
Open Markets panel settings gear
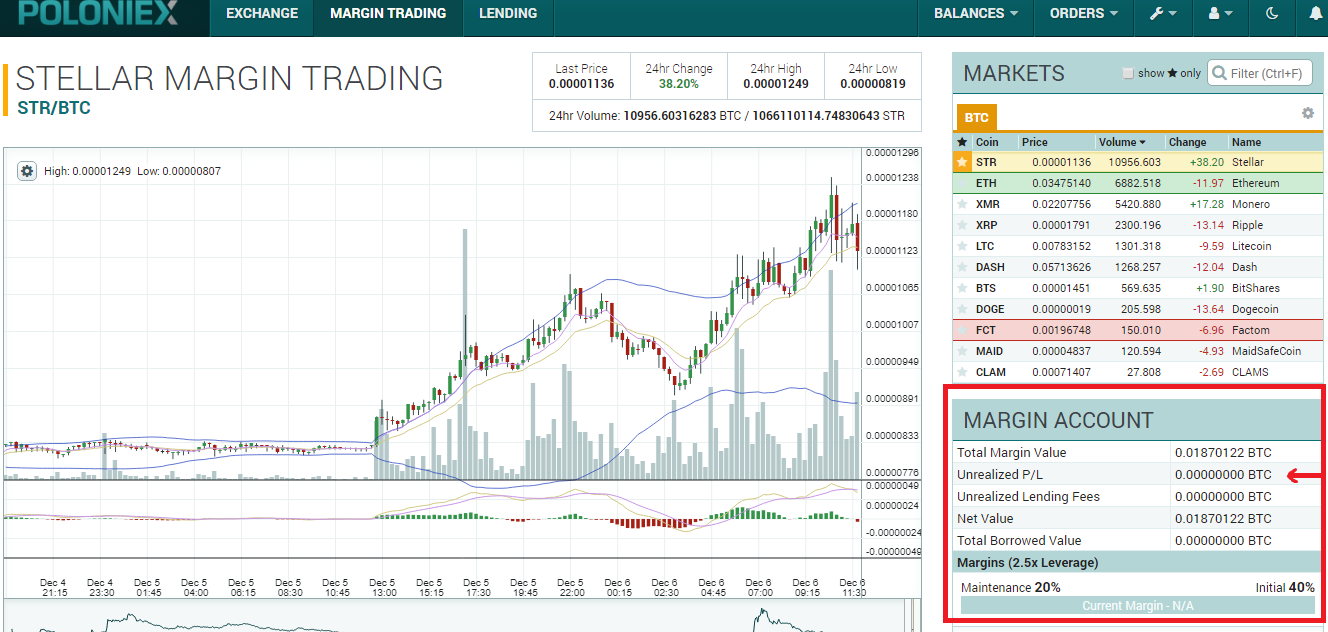coord(1307,113)
